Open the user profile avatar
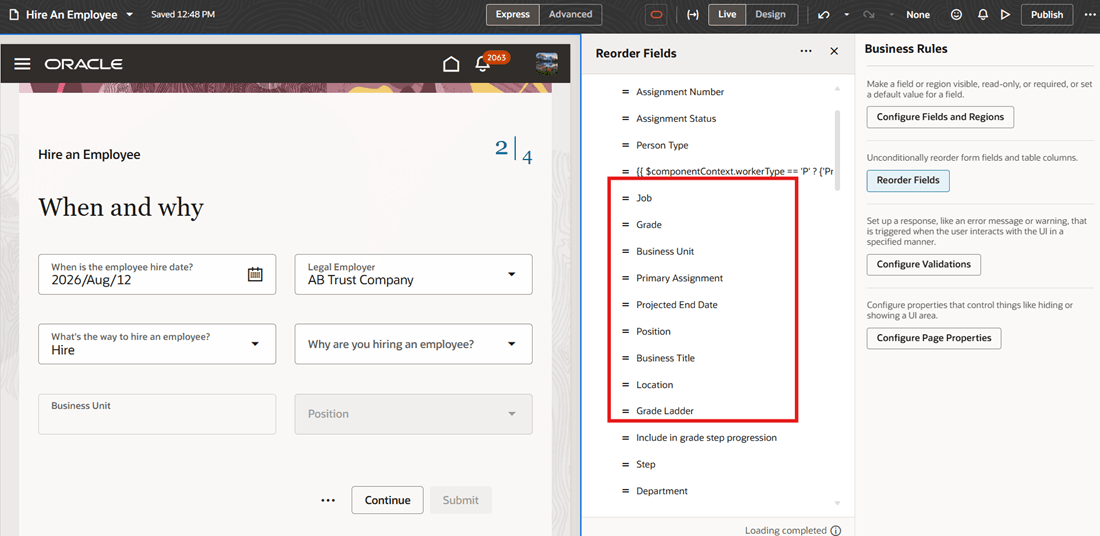 546,64
